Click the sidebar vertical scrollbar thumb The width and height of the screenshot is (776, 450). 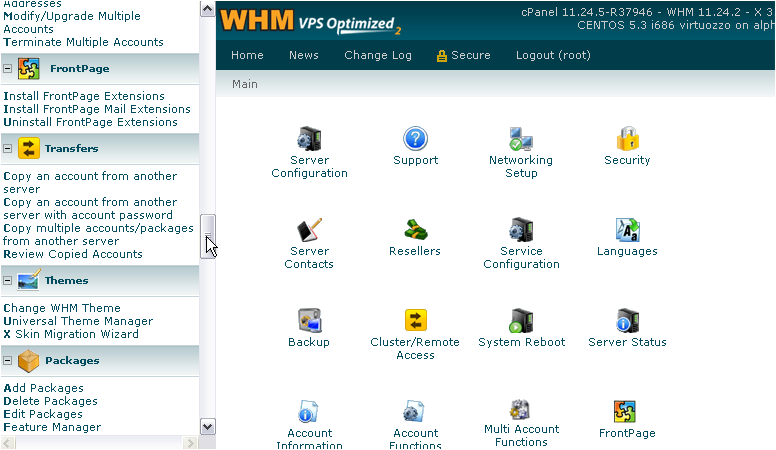[x=208, y=236]
